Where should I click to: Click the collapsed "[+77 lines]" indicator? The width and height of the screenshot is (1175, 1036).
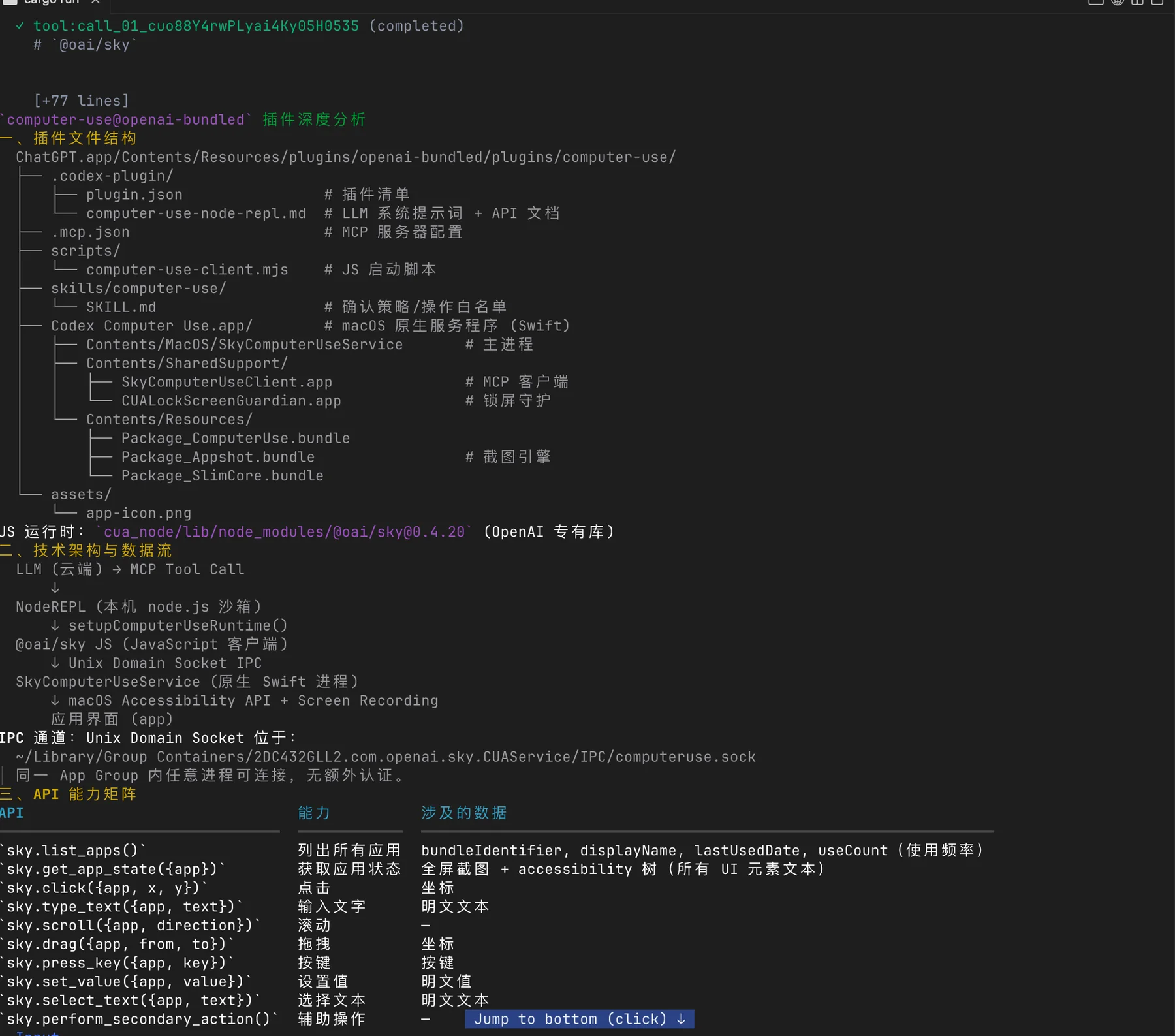point(82,101)
